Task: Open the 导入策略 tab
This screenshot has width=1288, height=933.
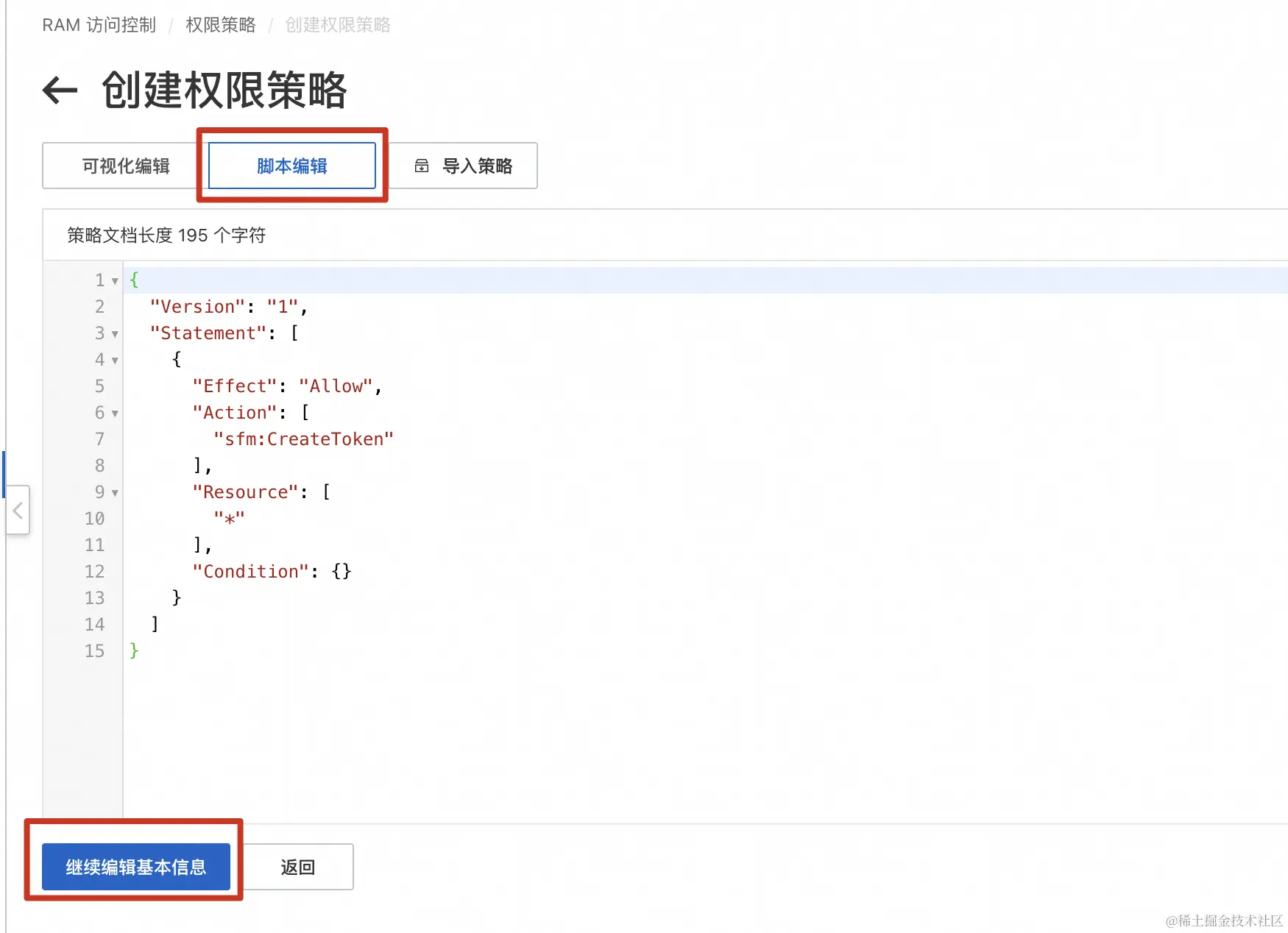Action: pyautogui.click(x=464, y=166)
